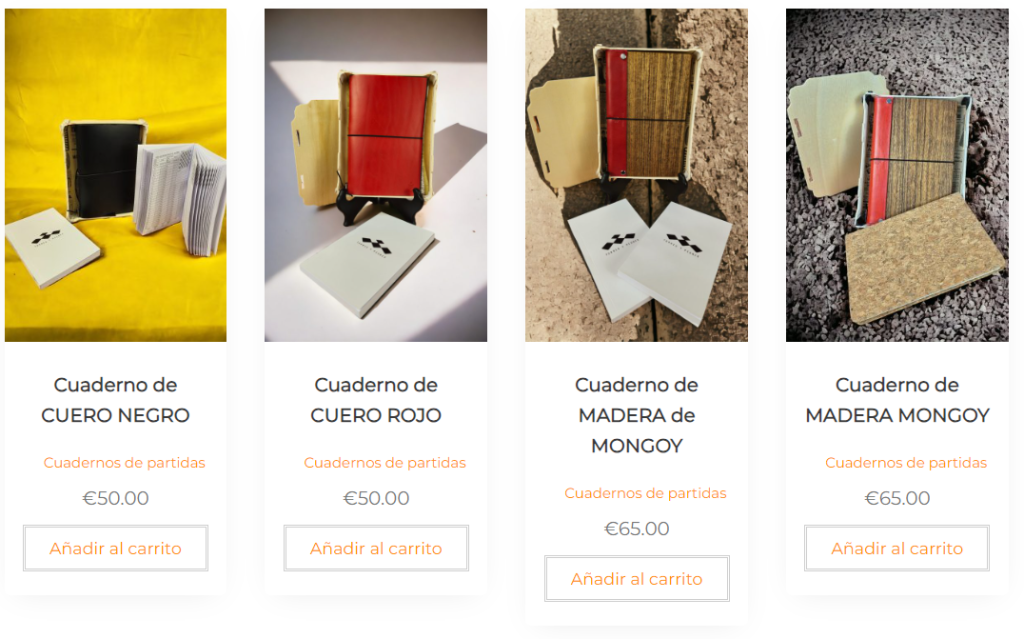Viewport: 1024px width, 639px height.
Task: View the Madera de Mongoy notebook photo
Action: click(636, 175)
